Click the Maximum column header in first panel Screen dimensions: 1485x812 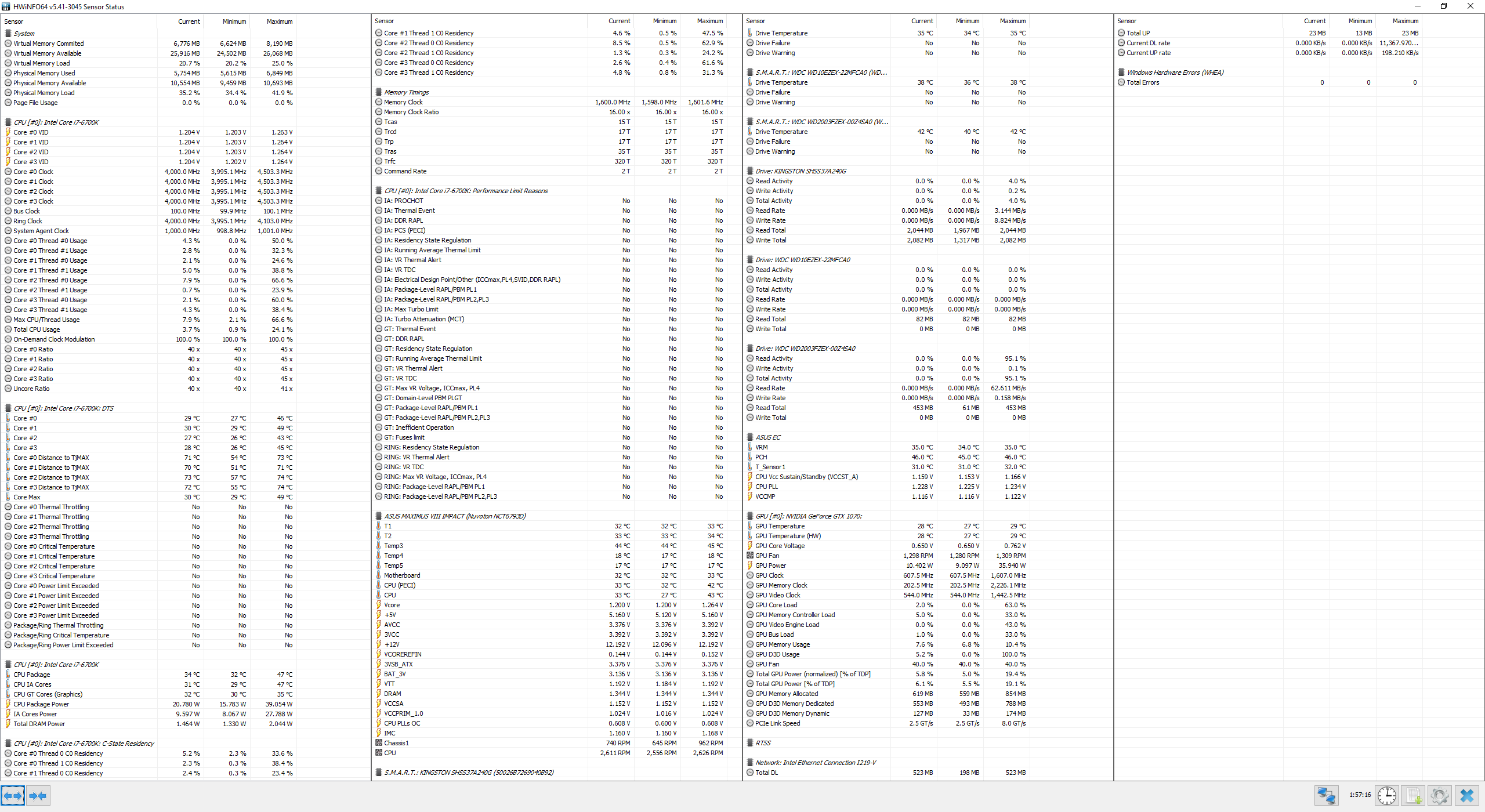click(x=279, y=21)
